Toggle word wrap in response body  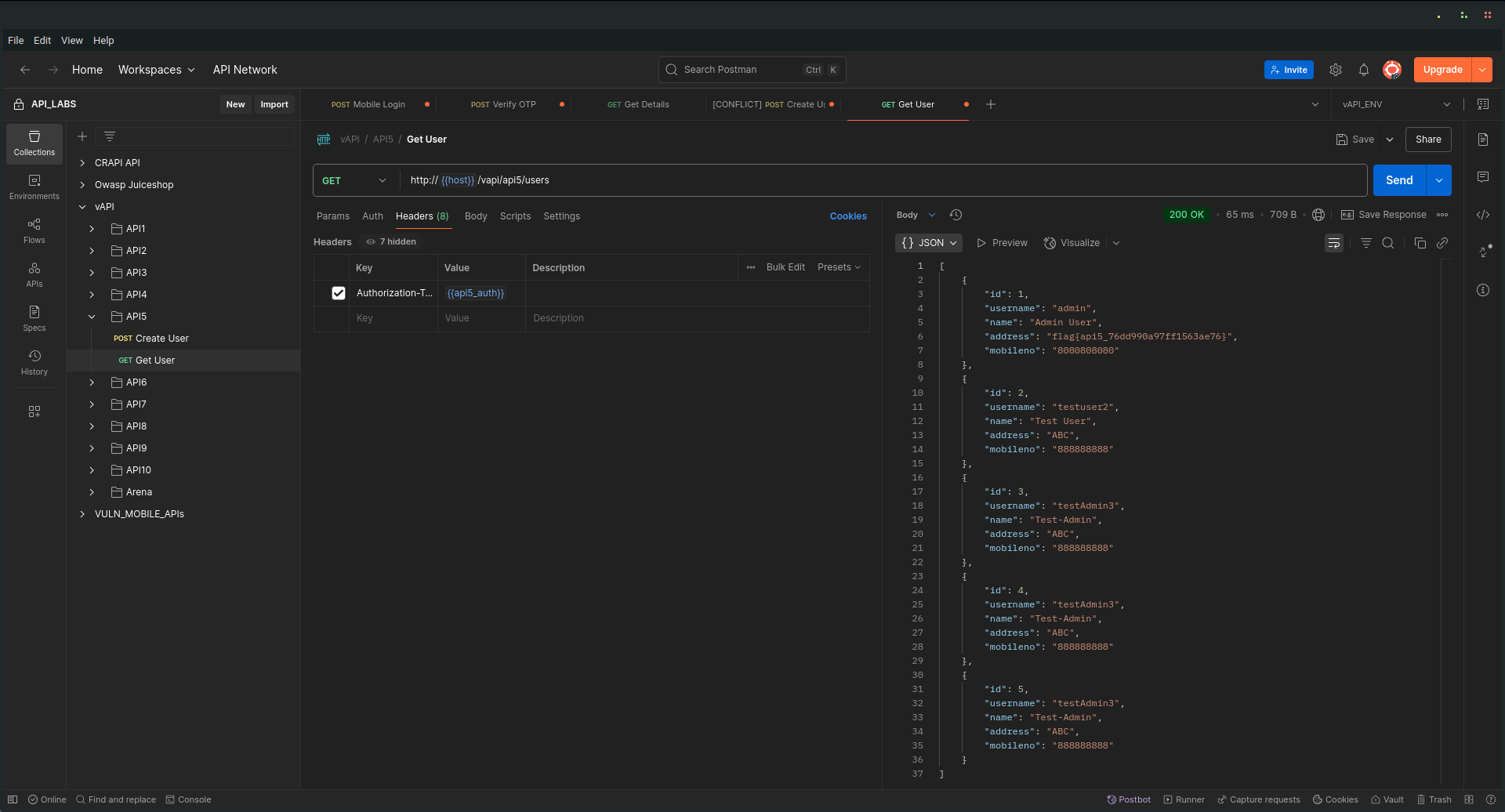tap(1334, 243)
